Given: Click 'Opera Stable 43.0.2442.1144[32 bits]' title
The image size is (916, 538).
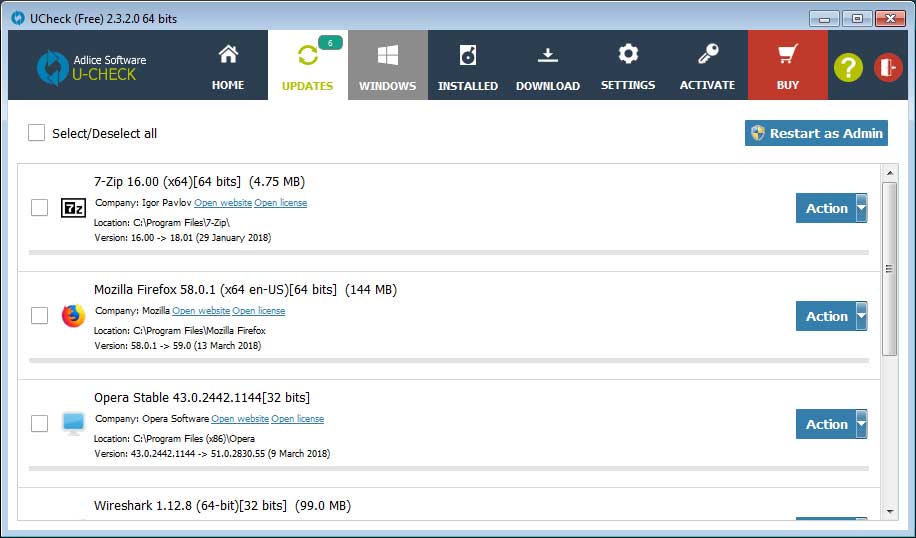Looking at the screenshot, I should click(202, 398).
